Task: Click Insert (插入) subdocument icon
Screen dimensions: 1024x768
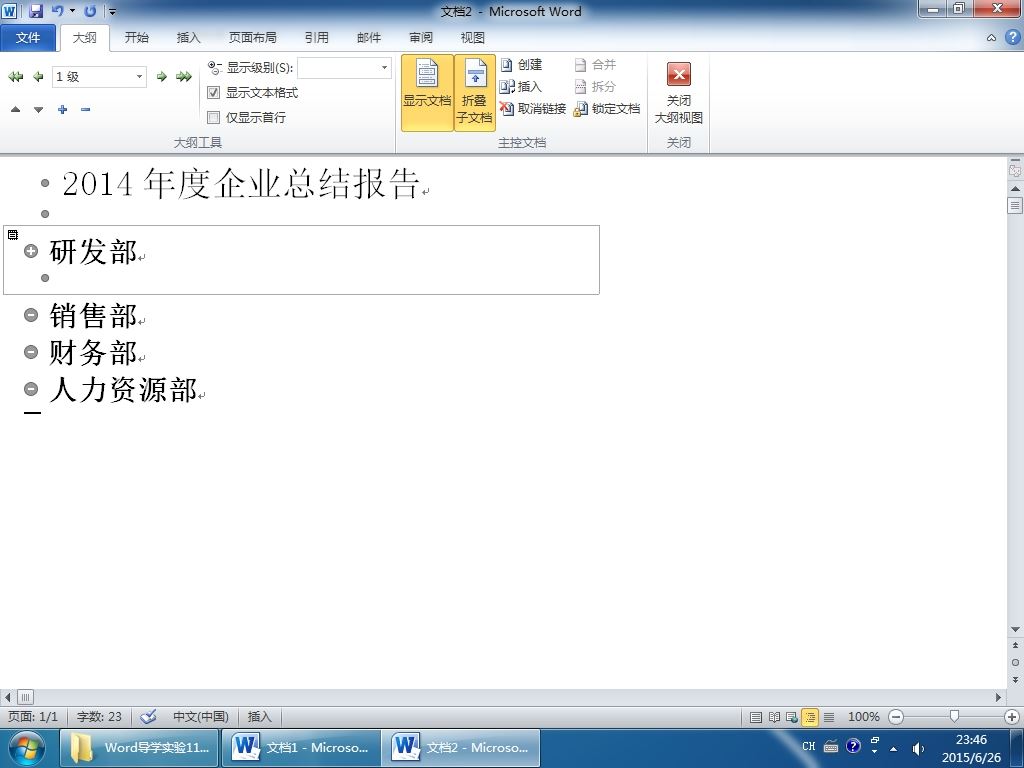Action: [x=520, y=86]
